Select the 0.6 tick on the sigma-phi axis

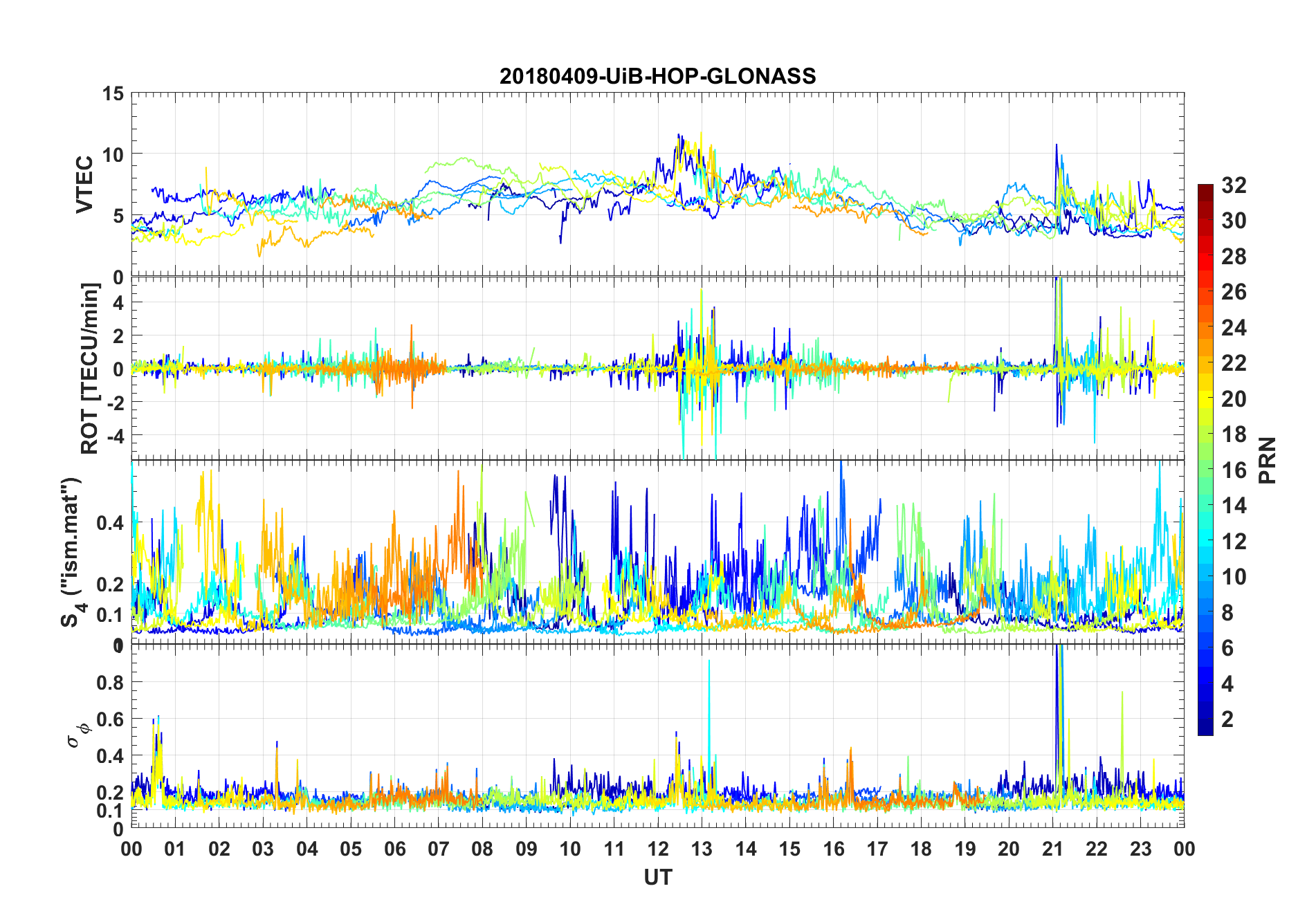pyautogui.click(x=110, y=719)
